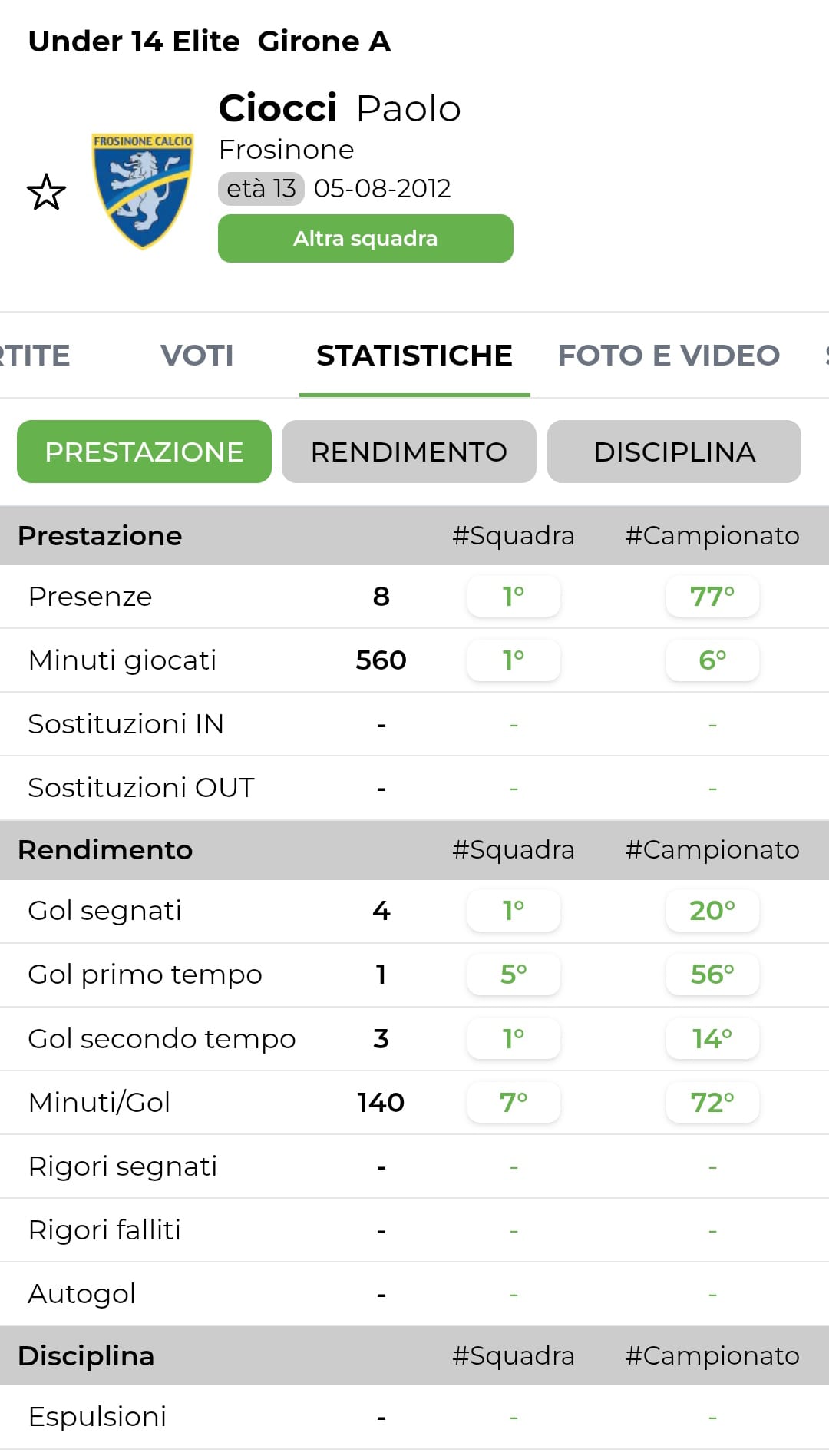Click the Gol primo tempo 5° squad badge
The width and height of the screenshot is (829, 1456).
click(x=514, y=975)
